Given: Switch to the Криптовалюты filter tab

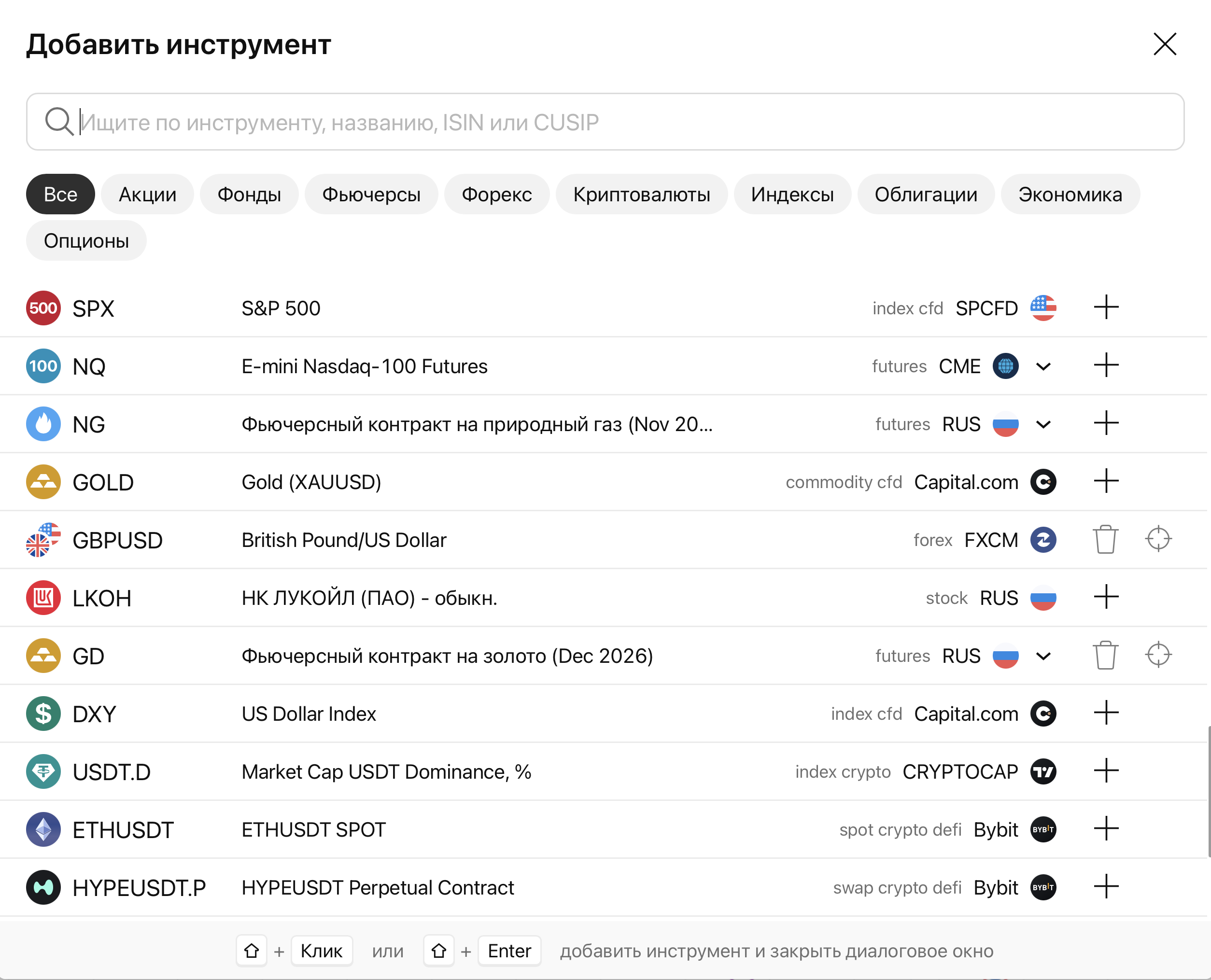Looking at the screenshot, I should click(641, 194).
